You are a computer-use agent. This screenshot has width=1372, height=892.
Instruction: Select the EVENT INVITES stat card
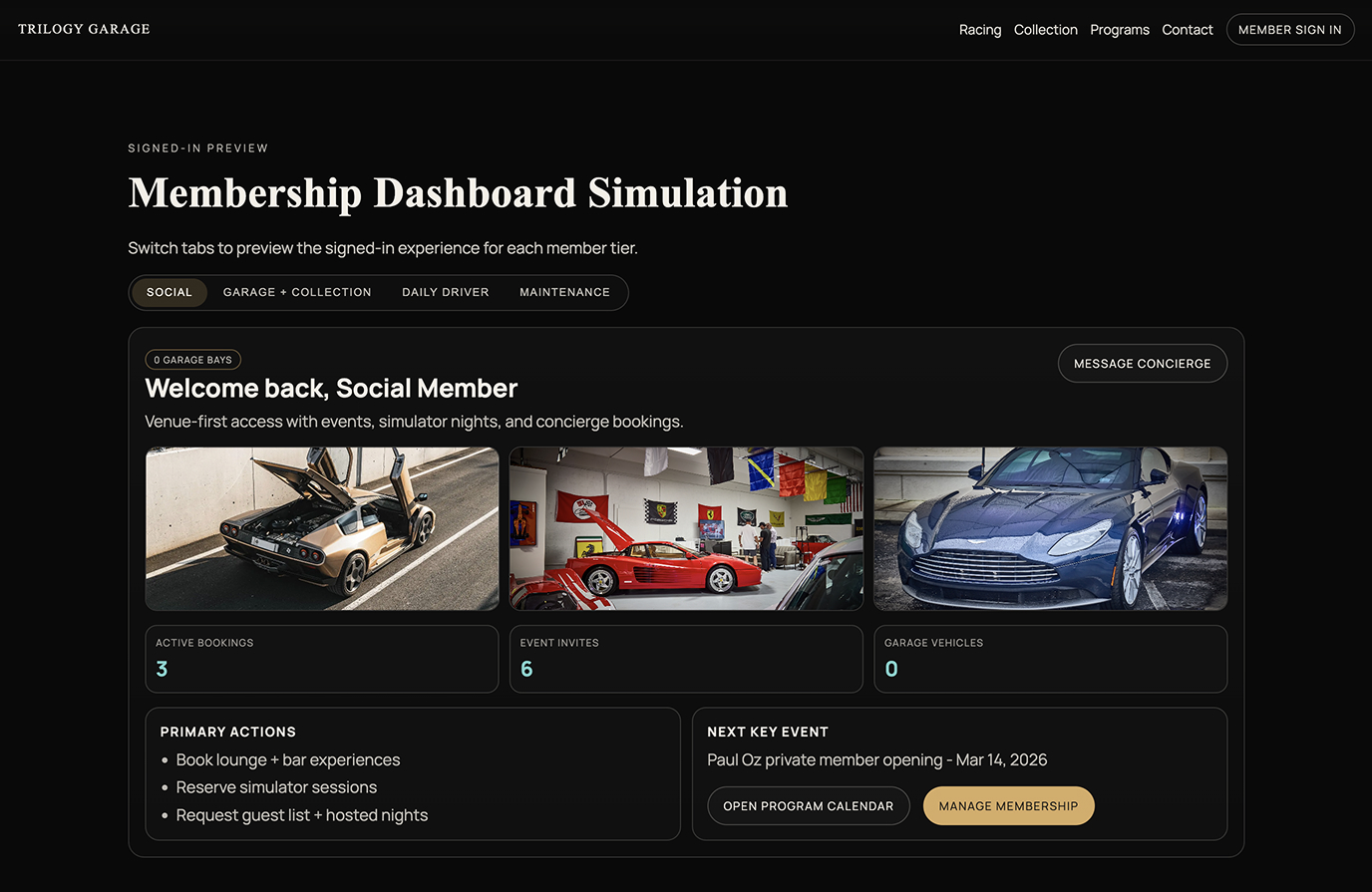click(x=685, y=658)
